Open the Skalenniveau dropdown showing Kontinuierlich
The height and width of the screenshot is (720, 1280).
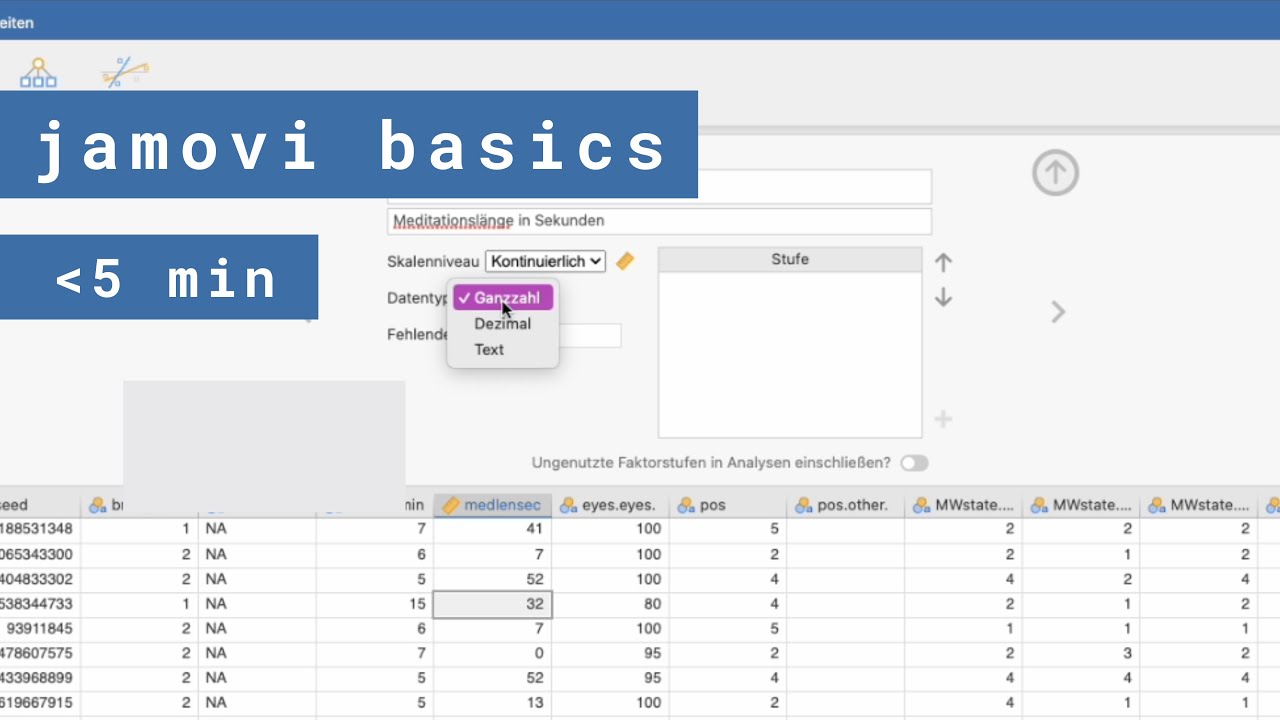click(545, 261)
